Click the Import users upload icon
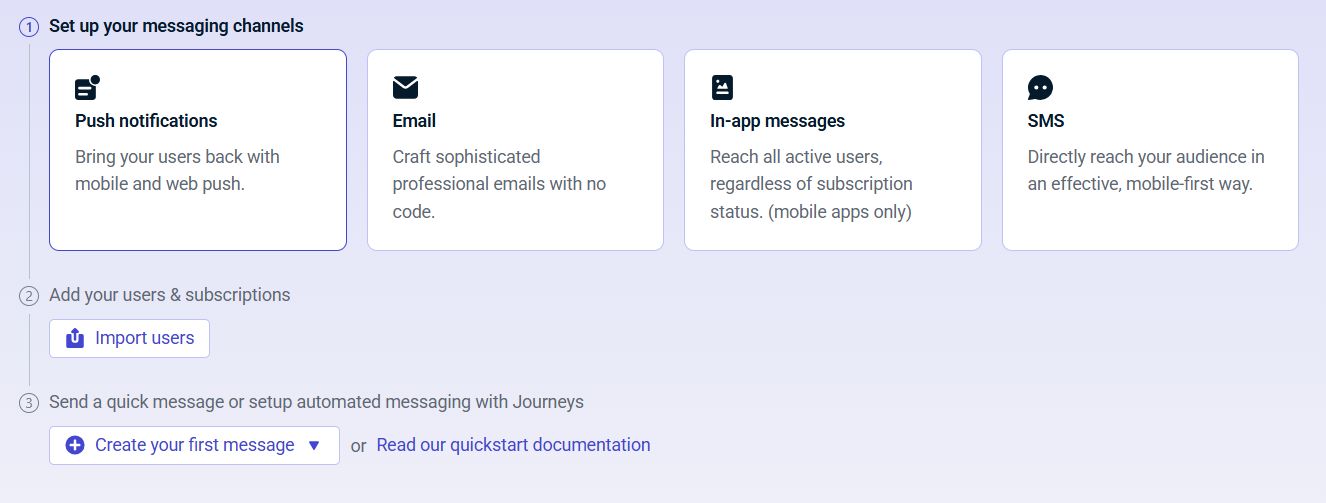Screen dimensions: 1326x503 tap(75, 338)
